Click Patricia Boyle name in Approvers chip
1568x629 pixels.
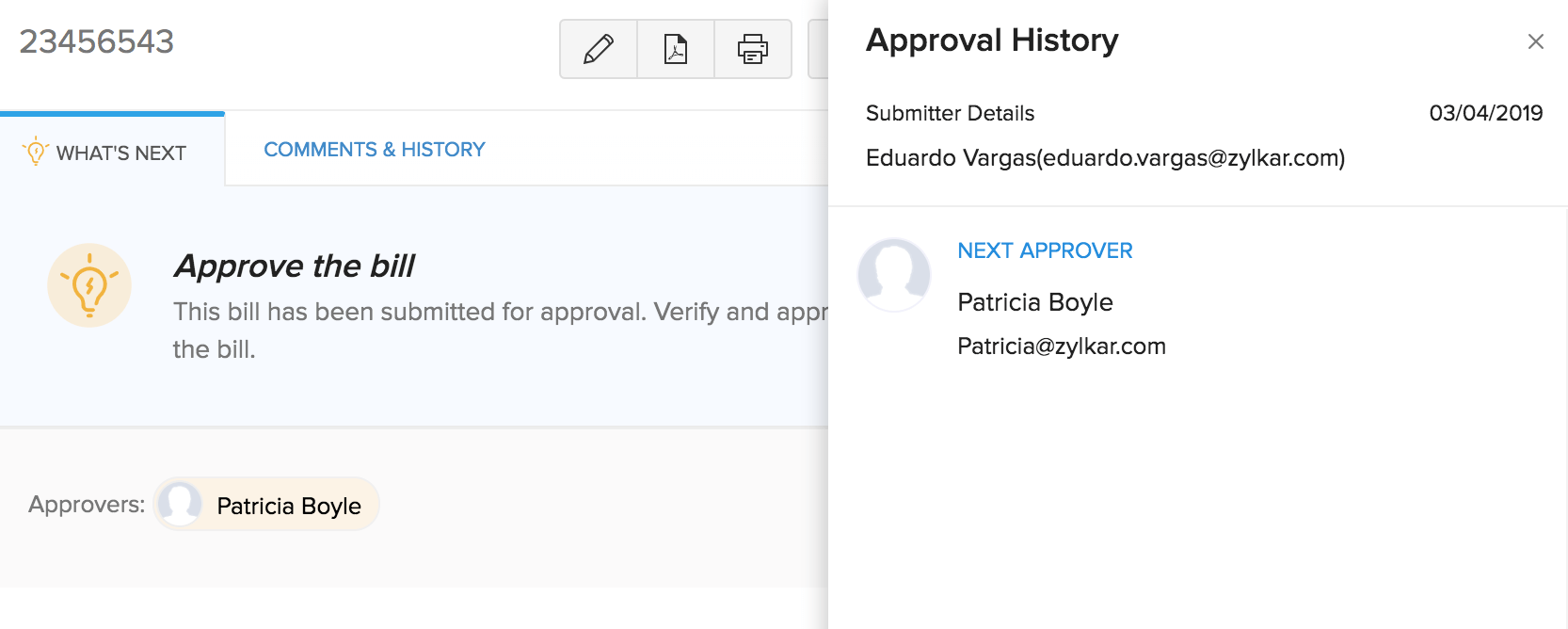[x=289, y=506]
